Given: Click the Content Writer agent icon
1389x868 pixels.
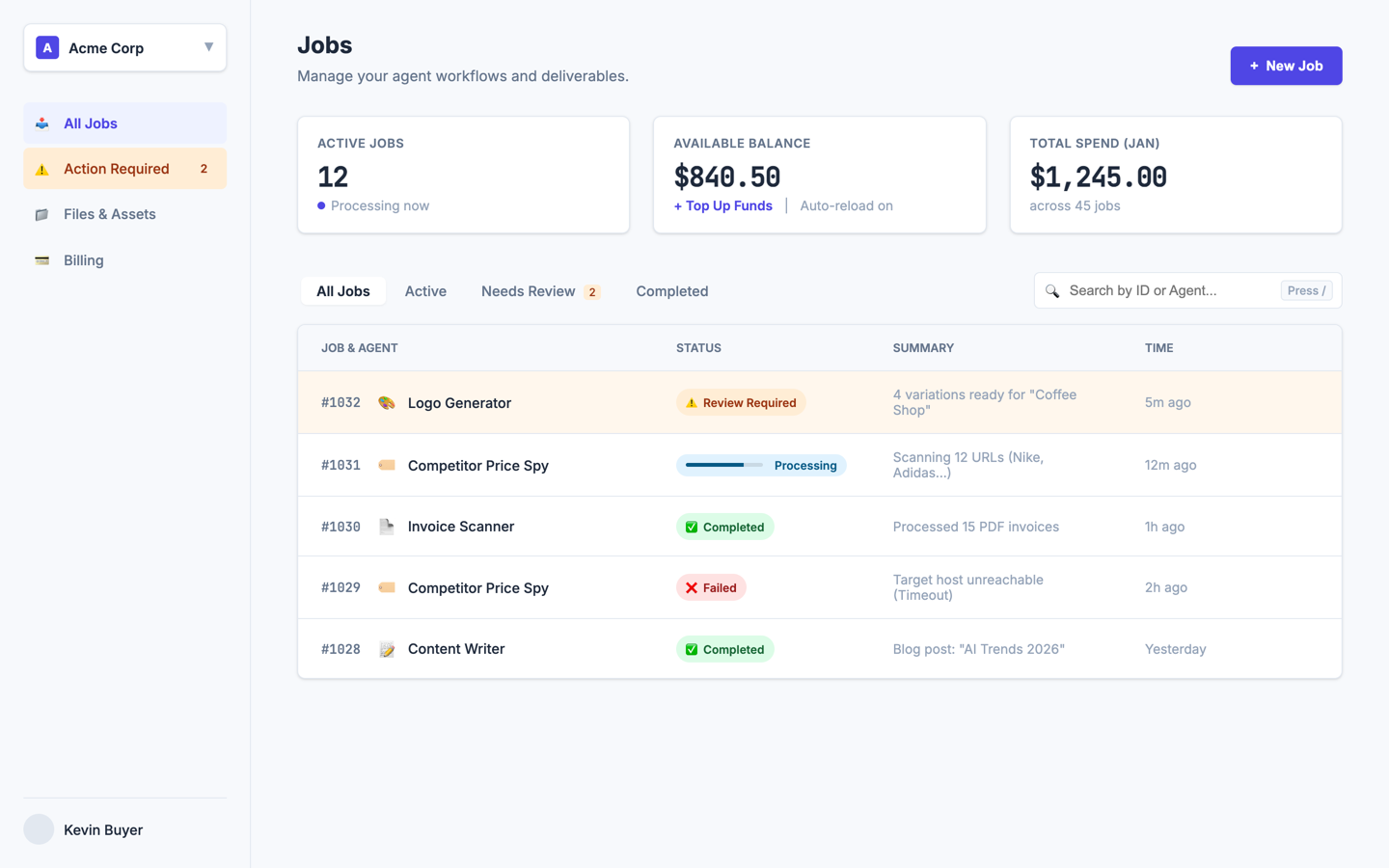Looking at the screenshot, I should (x=386, y=648).
